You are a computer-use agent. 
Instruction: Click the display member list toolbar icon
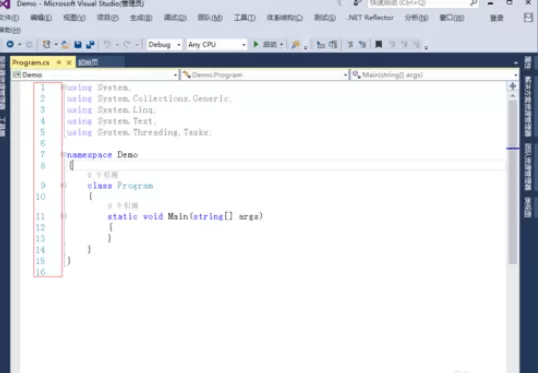(x=321, y=44)
